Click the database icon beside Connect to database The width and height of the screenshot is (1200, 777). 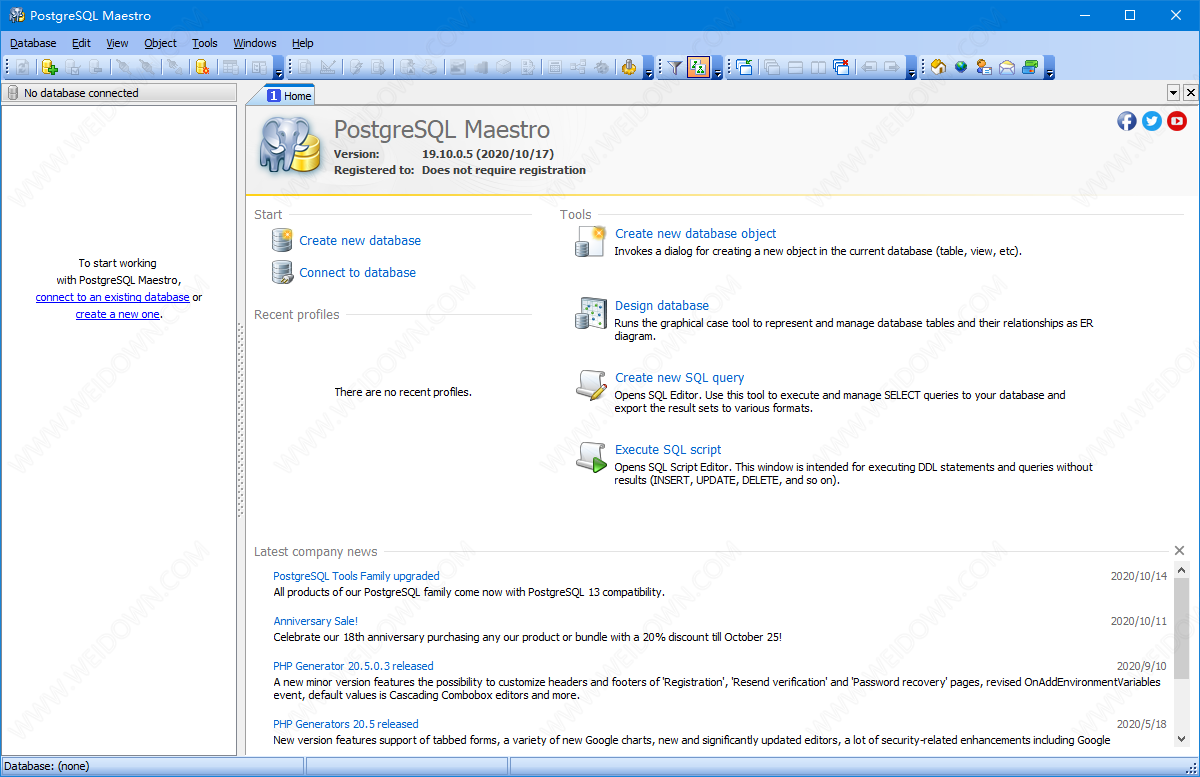click(282, 272)
